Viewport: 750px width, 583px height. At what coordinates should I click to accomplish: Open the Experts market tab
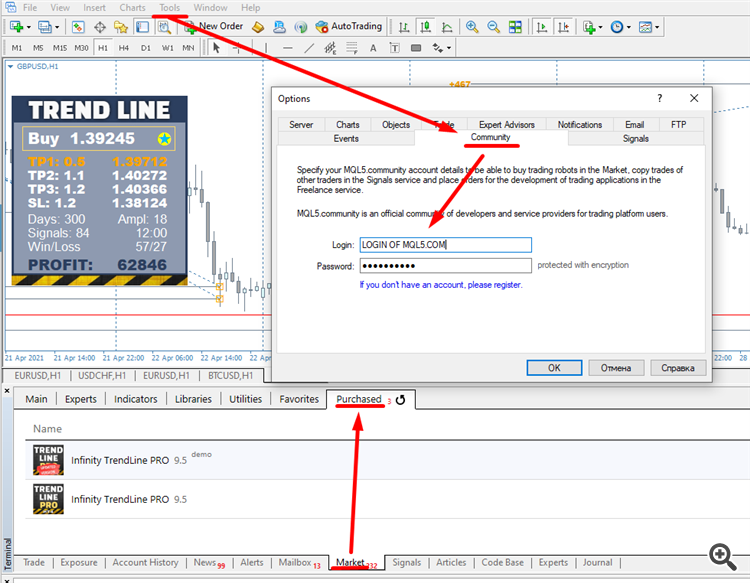click(80, 399)
